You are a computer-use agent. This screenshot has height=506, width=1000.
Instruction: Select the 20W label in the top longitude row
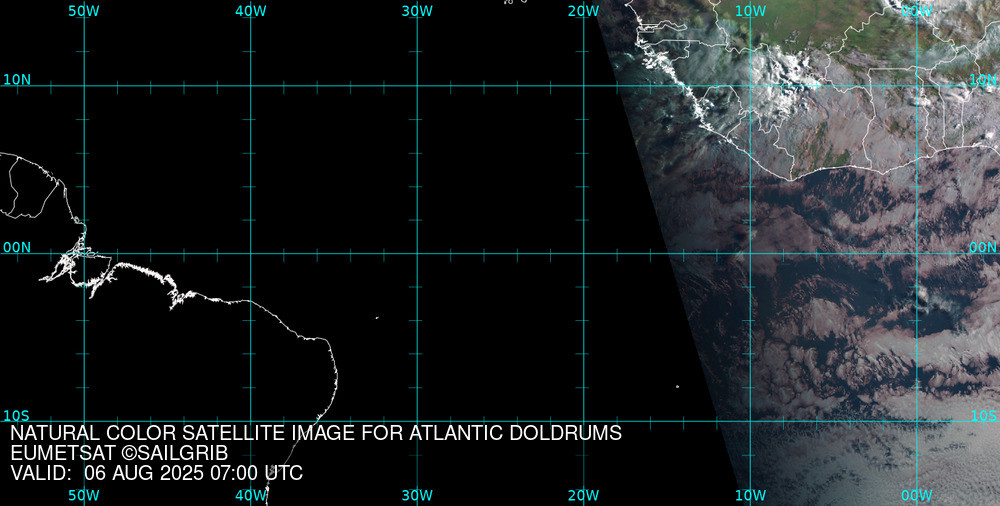click(584, 11)
